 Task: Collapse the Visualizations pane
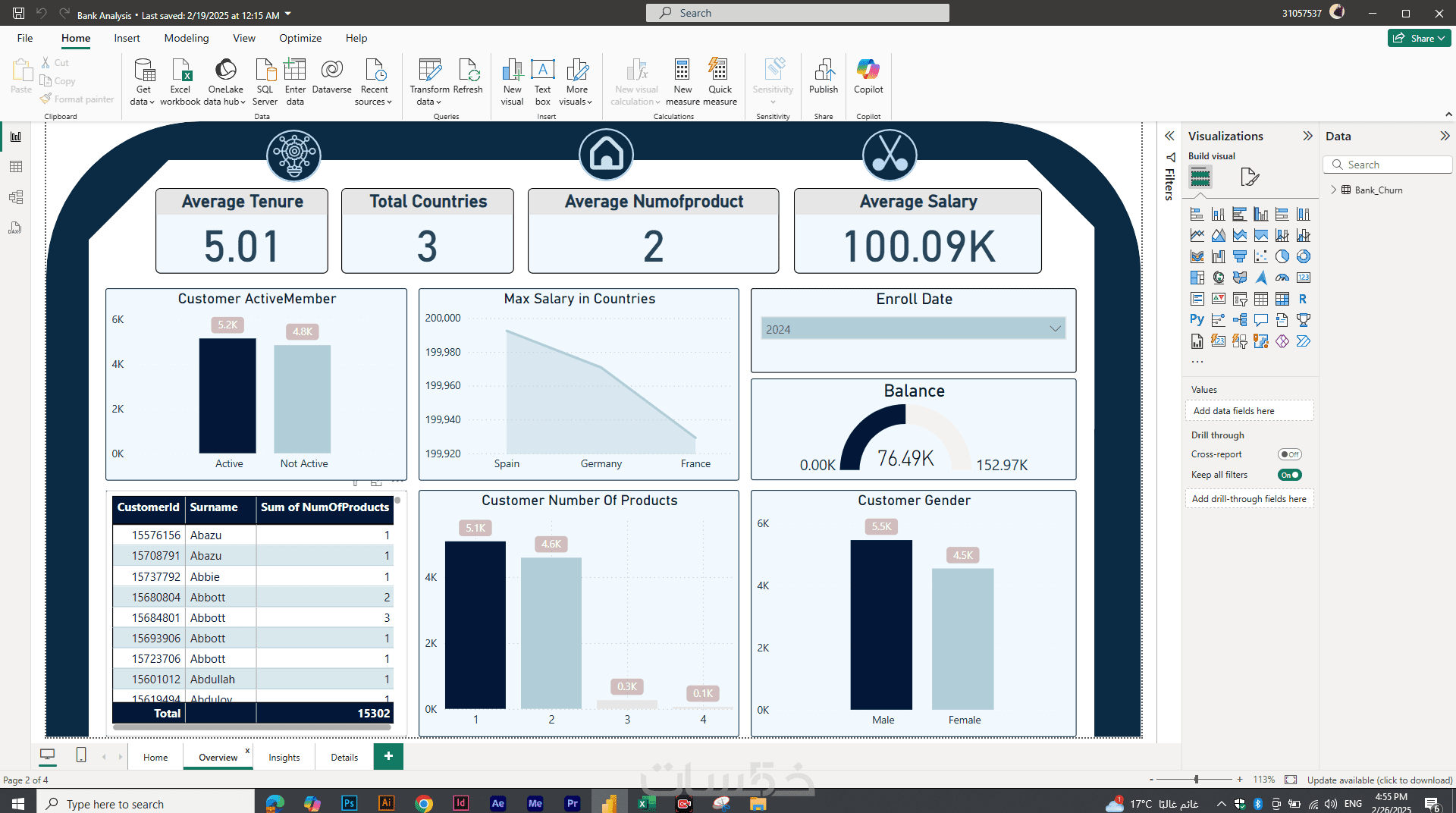click(x=1307, y=136)
